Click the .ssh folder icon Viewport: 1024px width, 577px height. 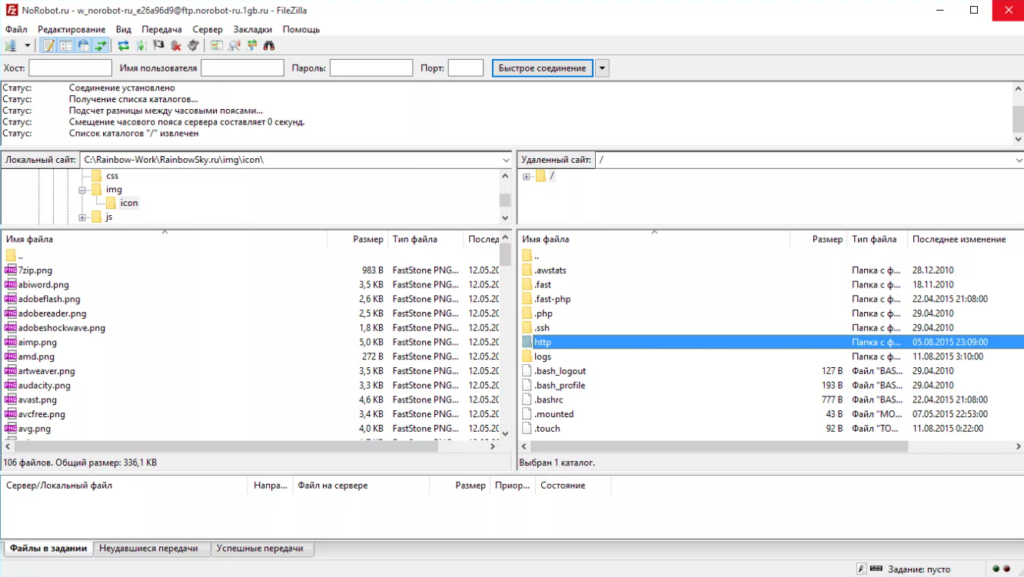coord(527,328)
